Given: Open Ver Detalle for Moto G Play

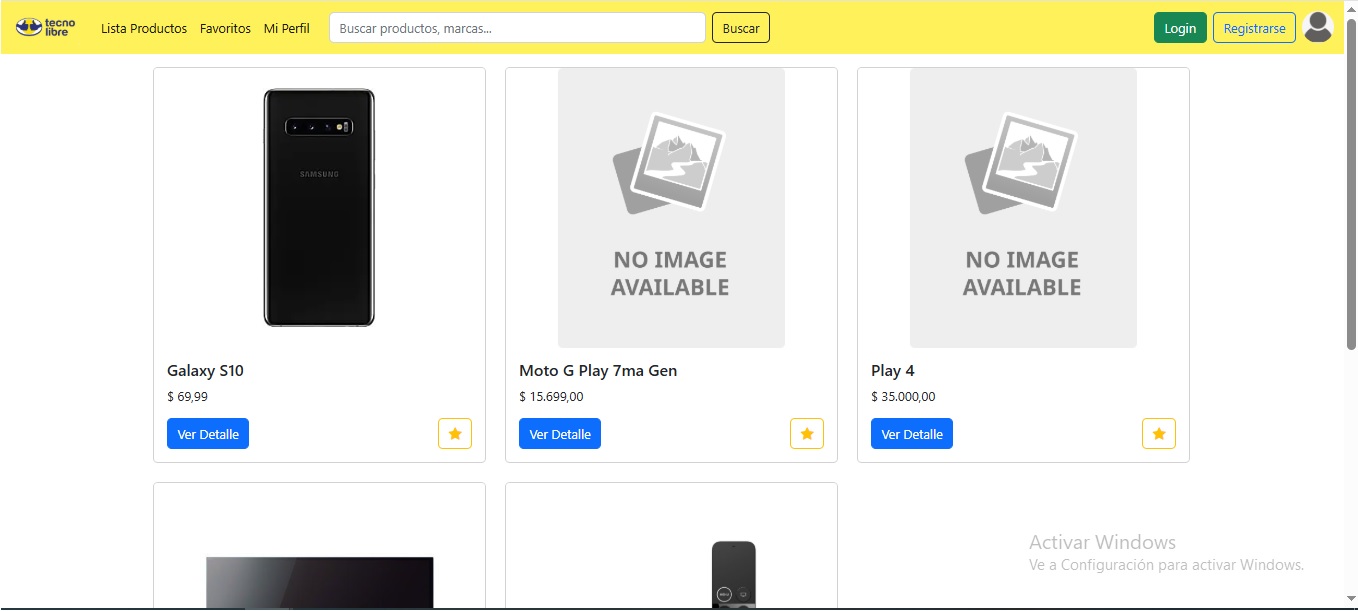Looking at the screenshot, I should [x=560, y=434].
